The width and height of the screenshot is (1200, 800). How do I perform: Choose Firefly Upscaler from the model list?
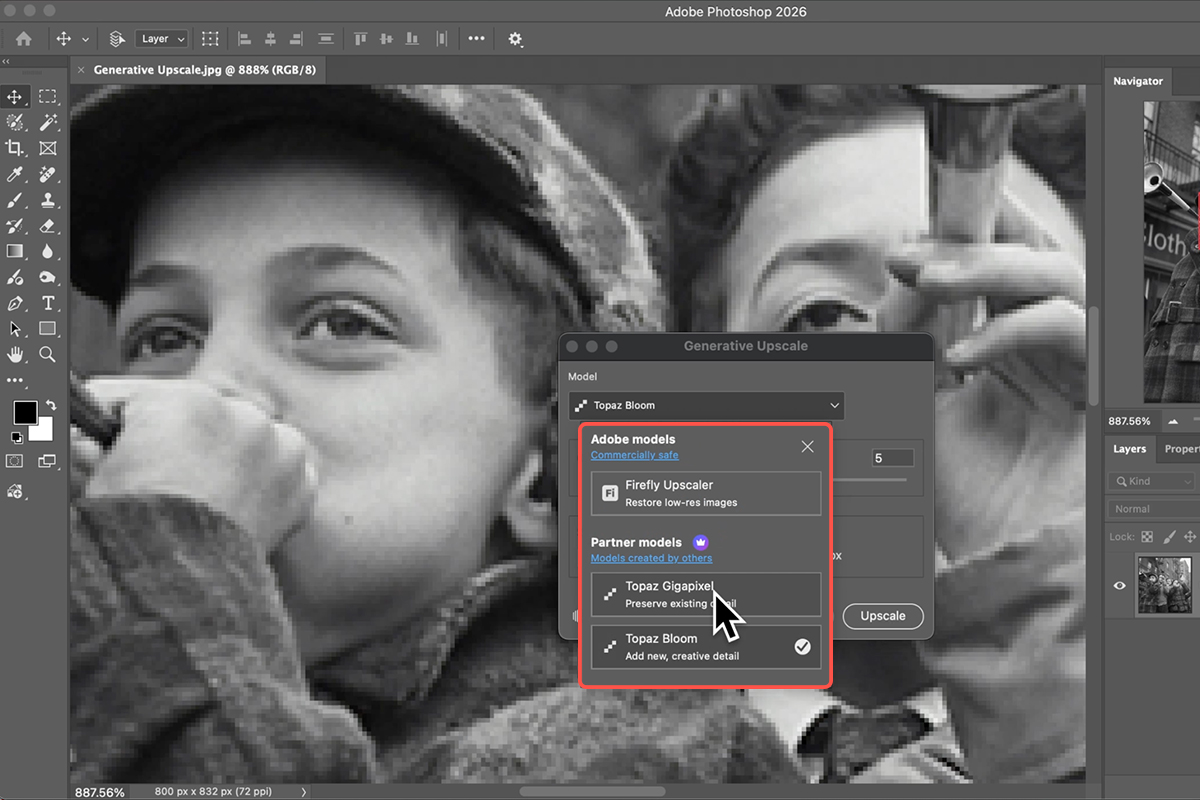point(705,493)
